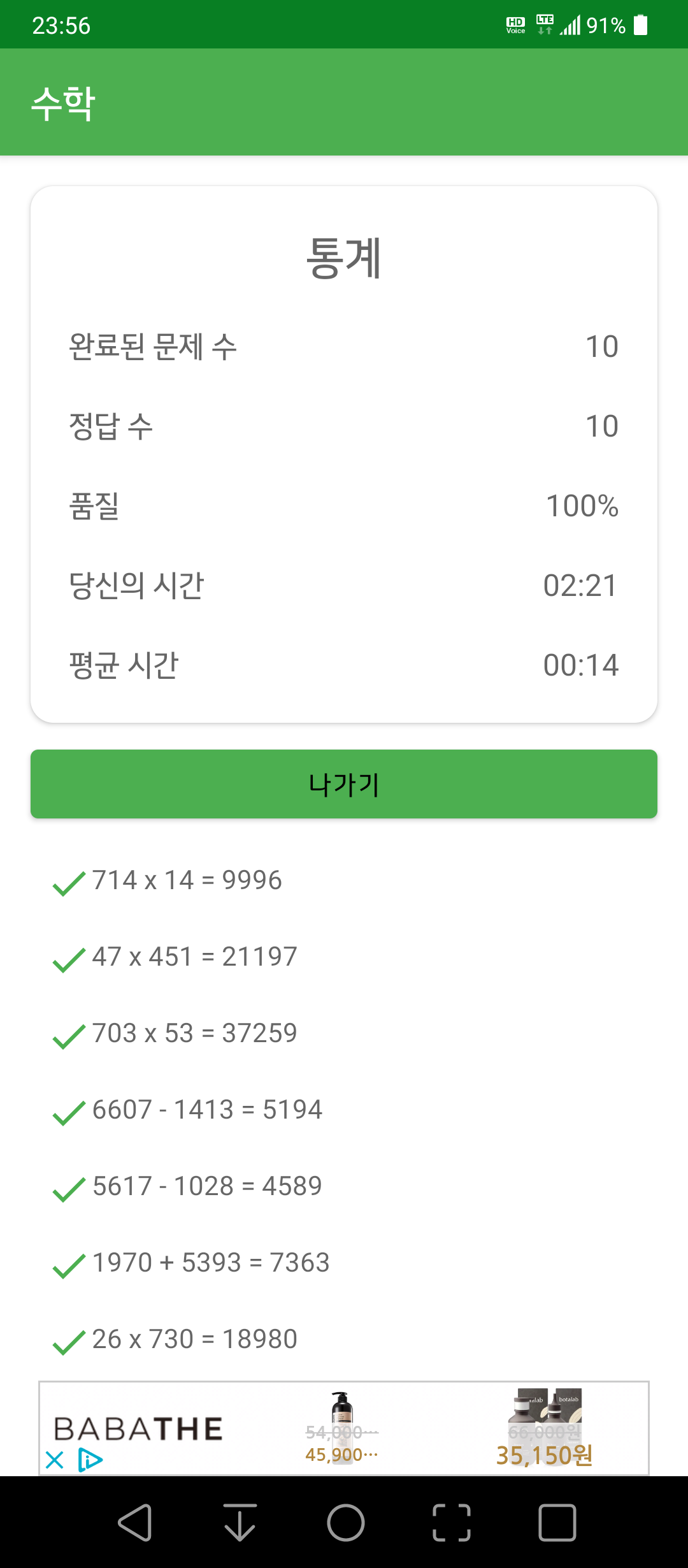Click checkmark beside 714 x 14 = 9996
This screenshot has width=688, height=1568.
click(x=69, y=883)
